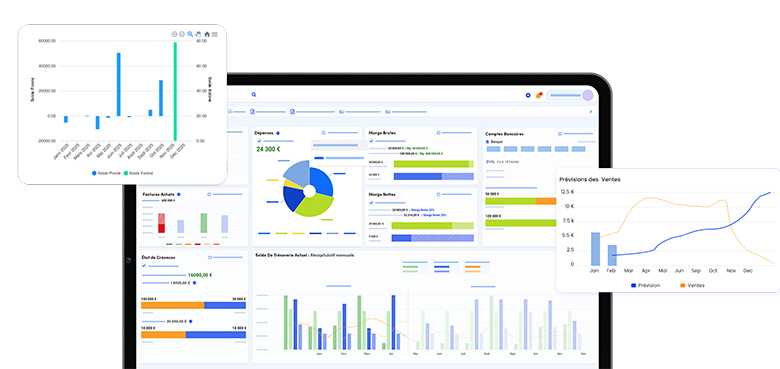
Task: Click the Solde De Trésorerie Actuel heading
Action: 304,255
